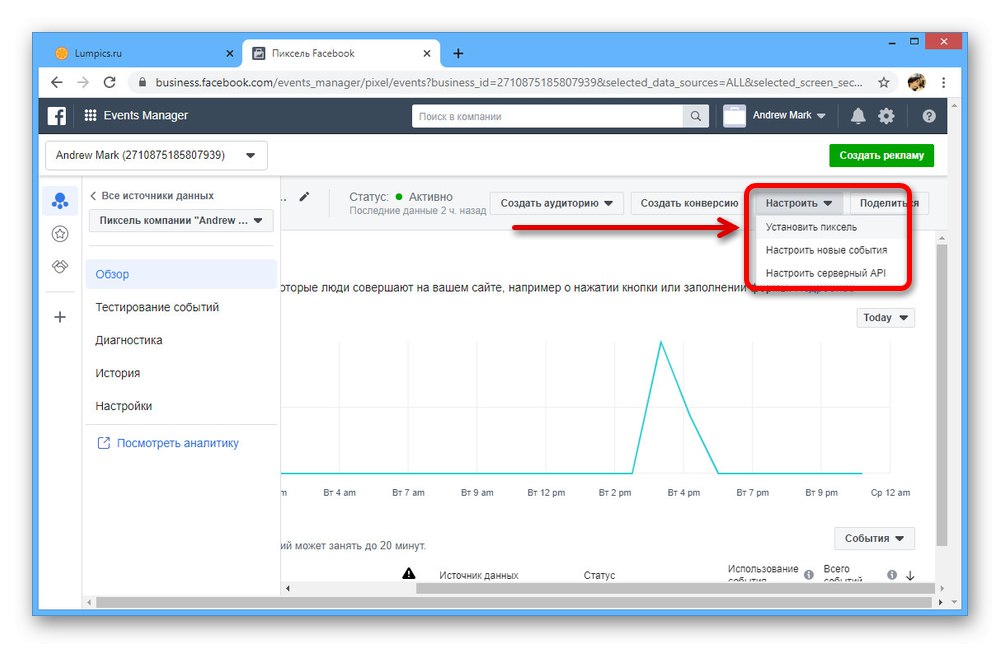Screen dimensions: 1000x648
Task: Open business settings gear icon
Action: [x=886, y=115]
